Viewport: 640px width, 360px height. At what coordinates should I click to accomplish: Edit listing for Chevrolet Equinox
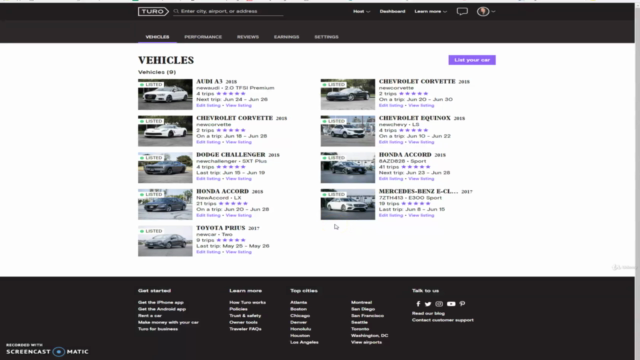click(x=391, y=142)
